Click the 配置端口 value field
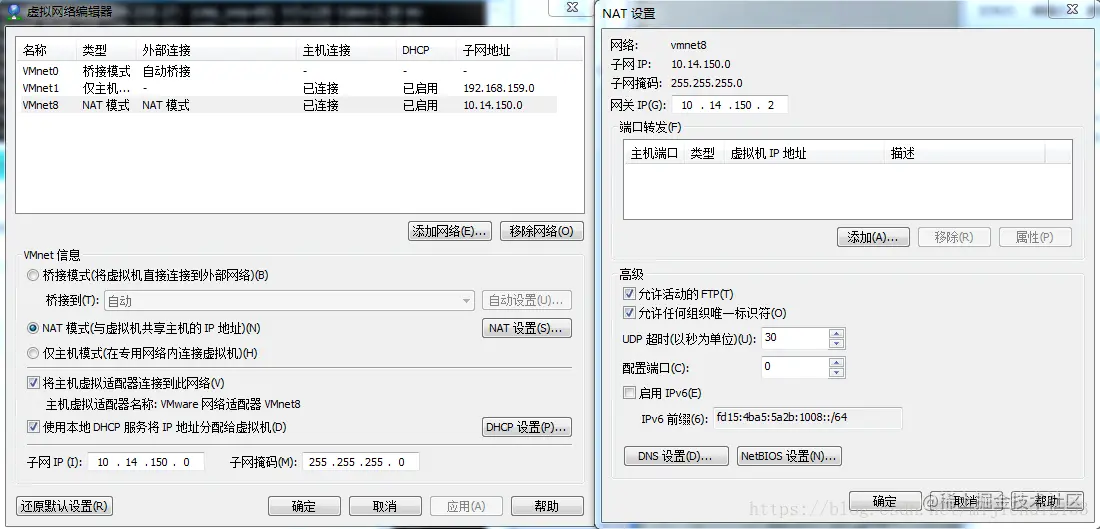1100x529 pixels. (794, 367)
